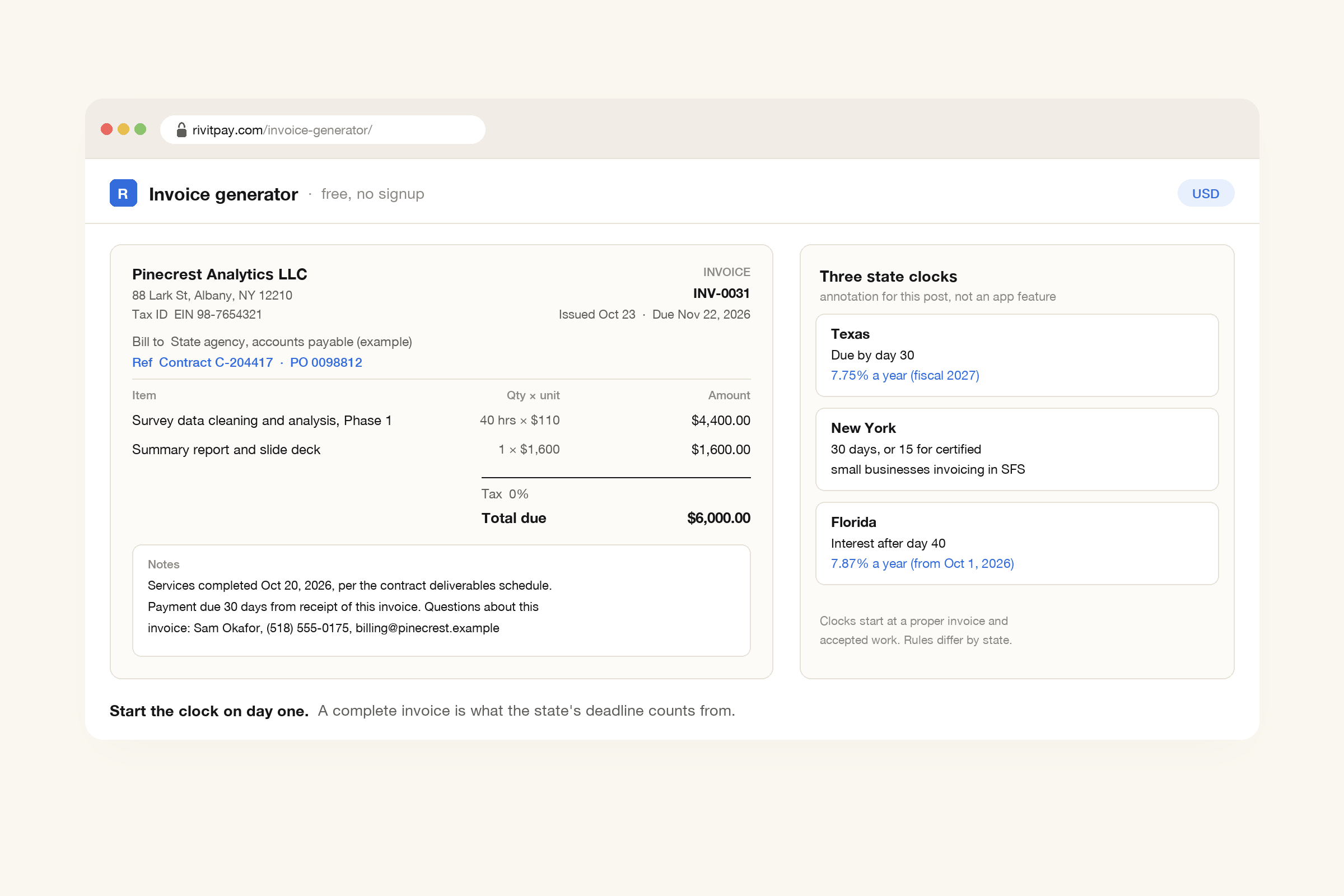Click the free, no signup tagline

click(x=372, y=194)
